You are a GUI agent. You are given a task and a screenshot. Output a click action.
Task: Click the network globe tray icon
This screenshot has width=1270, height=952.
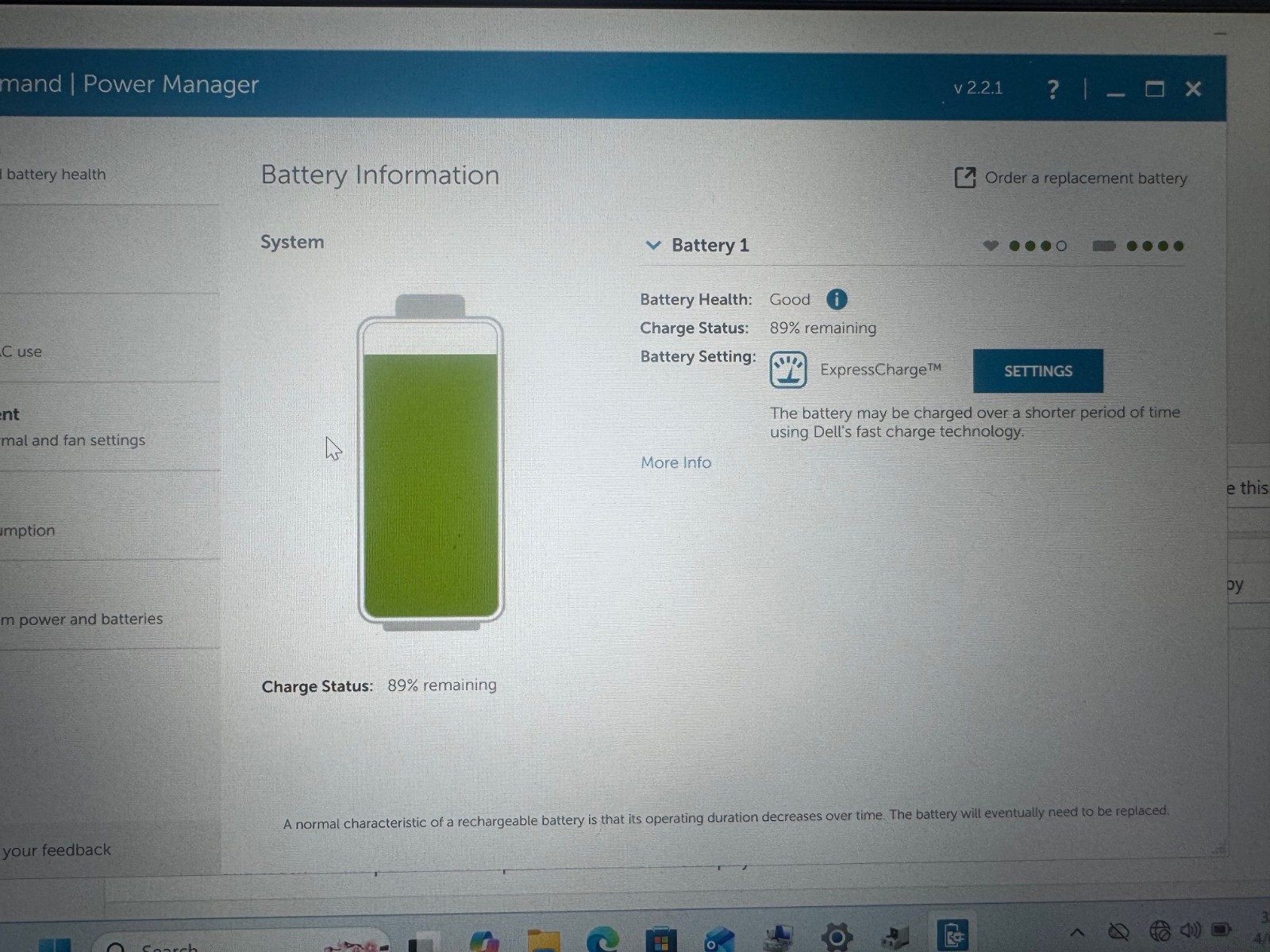(x=1160, y=930)
